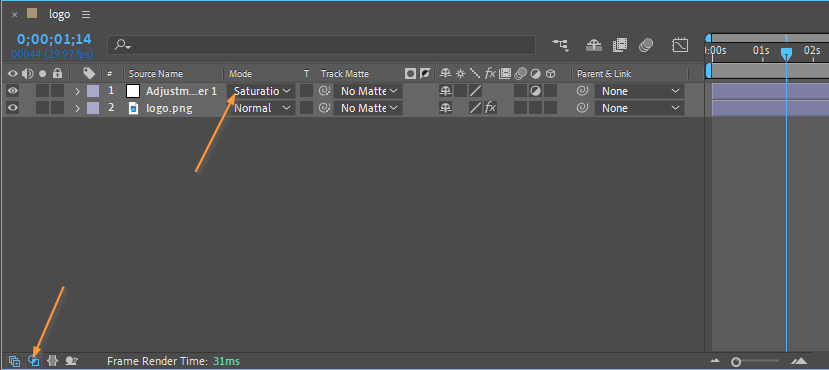The image size is (829, 370).
Task: Toggle the Transfer Controls pane button
Action: point(34,361)
